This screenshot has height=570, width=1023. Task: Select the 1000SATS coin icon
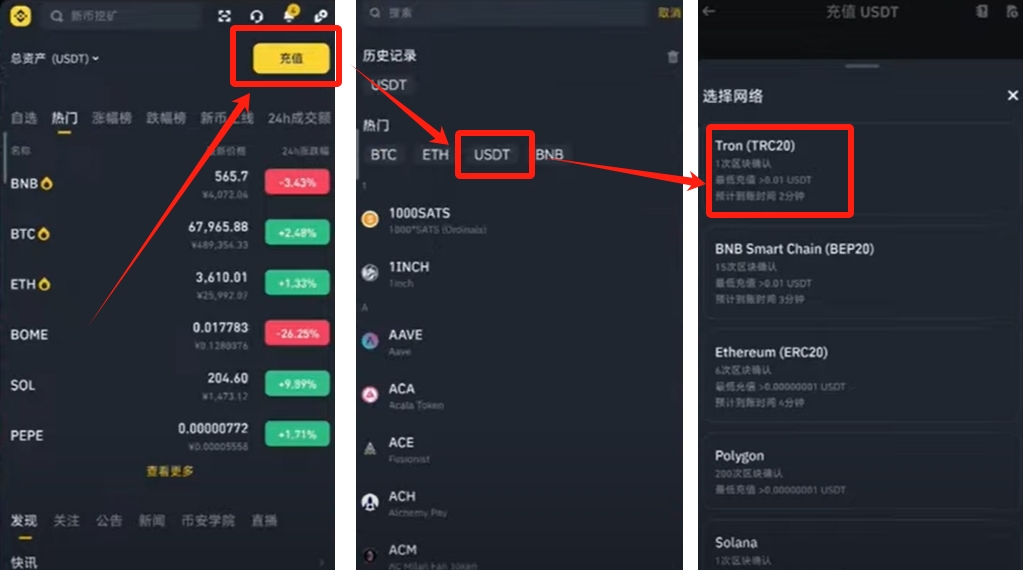[370, 220]
